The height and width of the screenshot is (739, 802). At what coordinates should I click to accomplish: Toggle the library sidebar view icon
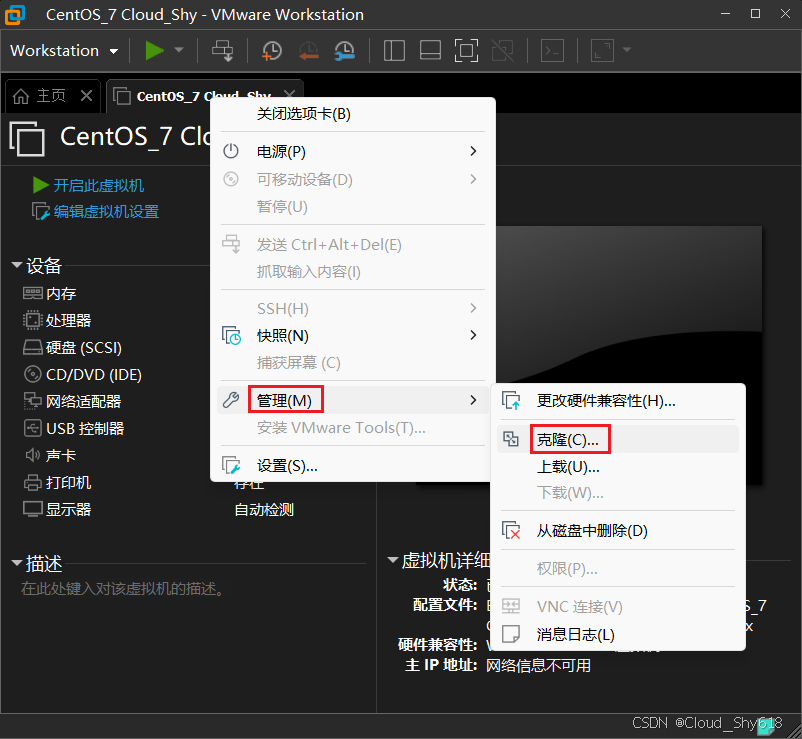pyautogui.click(x=394, y=51)
